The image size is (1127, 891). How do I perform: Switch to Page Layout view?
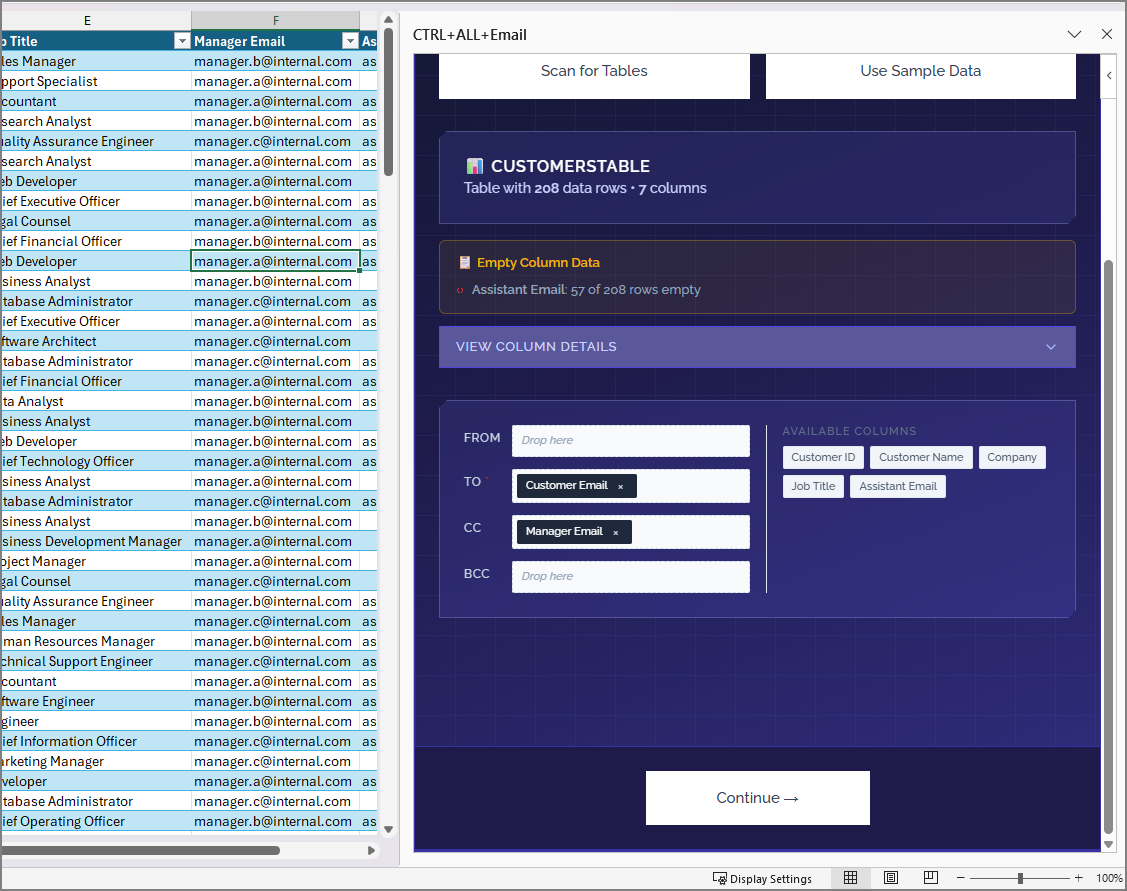[891, 877]
